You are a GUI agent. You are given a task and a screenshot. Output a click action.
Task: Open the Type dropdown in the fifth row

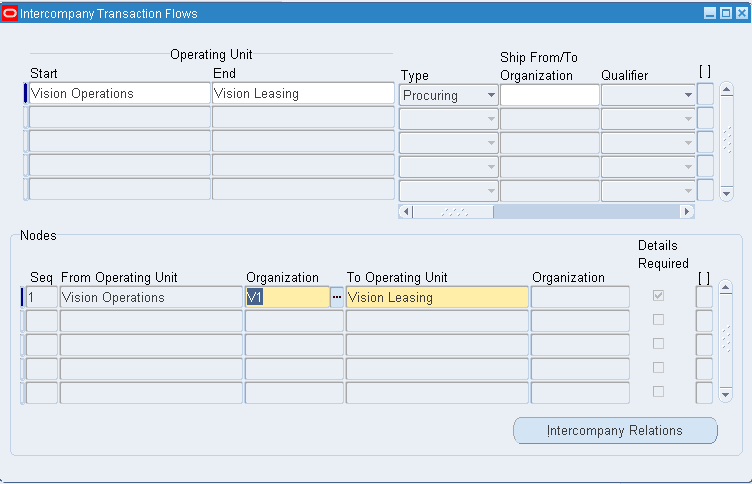(448, 190)
